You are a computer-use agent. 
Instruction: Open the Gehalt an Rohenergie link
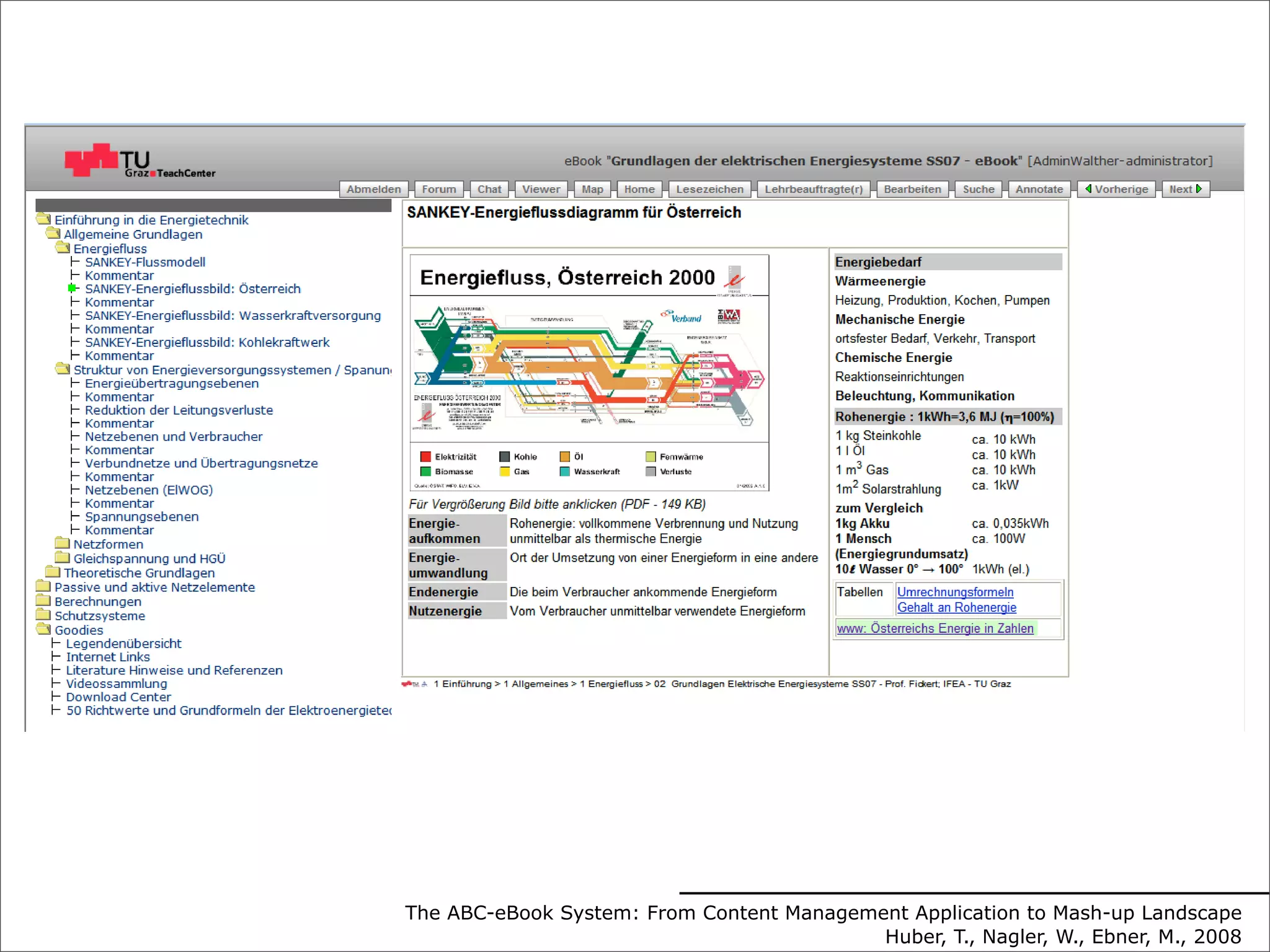[956, 607]
